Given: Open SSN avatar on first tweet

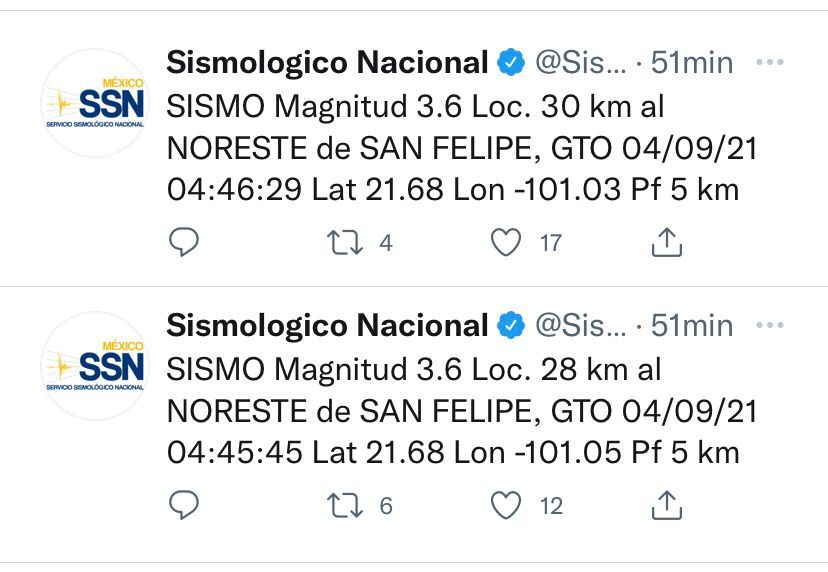Looking at the screenshot, I should pyautogui.click(x=96, y=103).
